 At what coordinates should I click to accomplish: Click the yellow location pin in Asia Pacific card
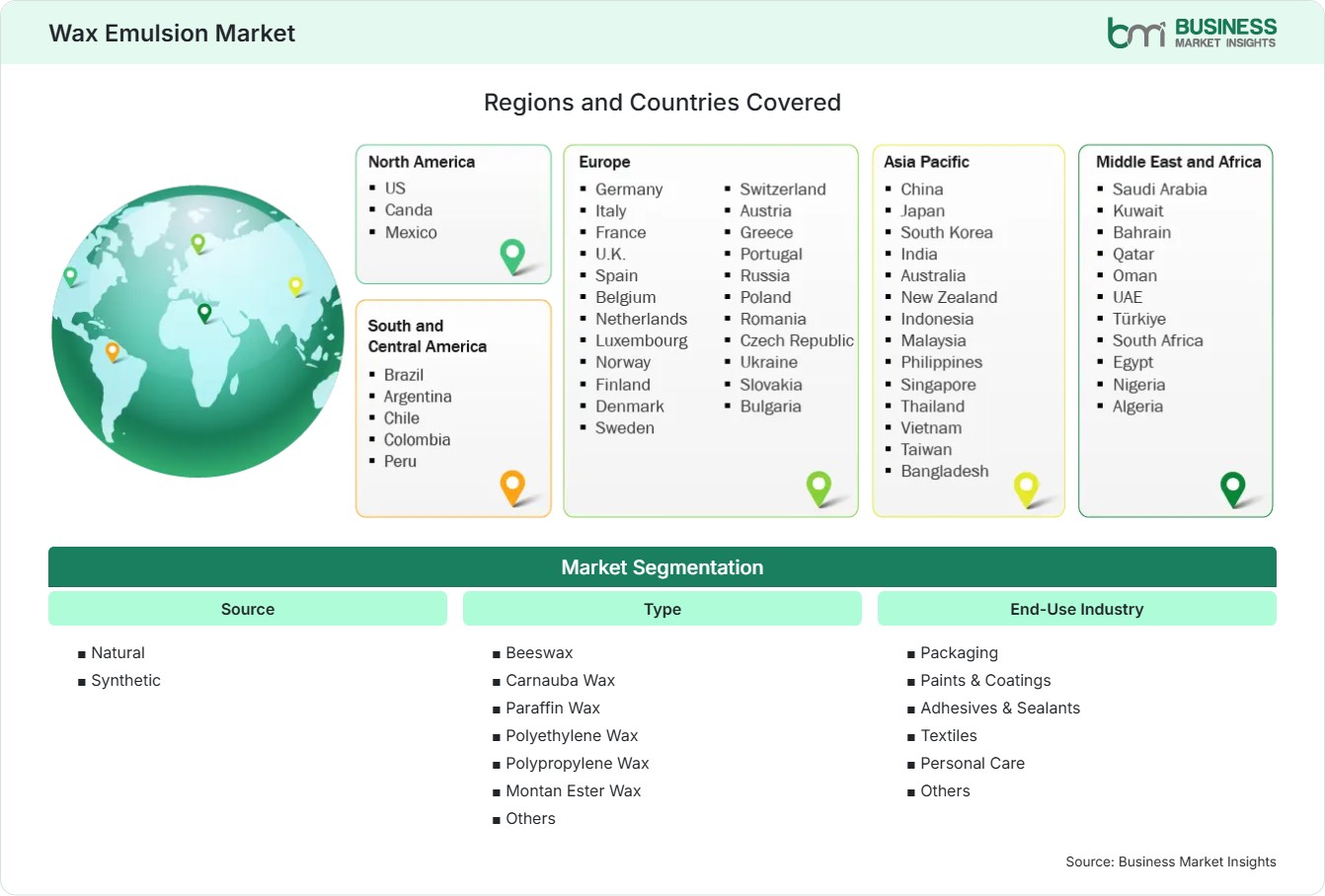(1026, 489)
